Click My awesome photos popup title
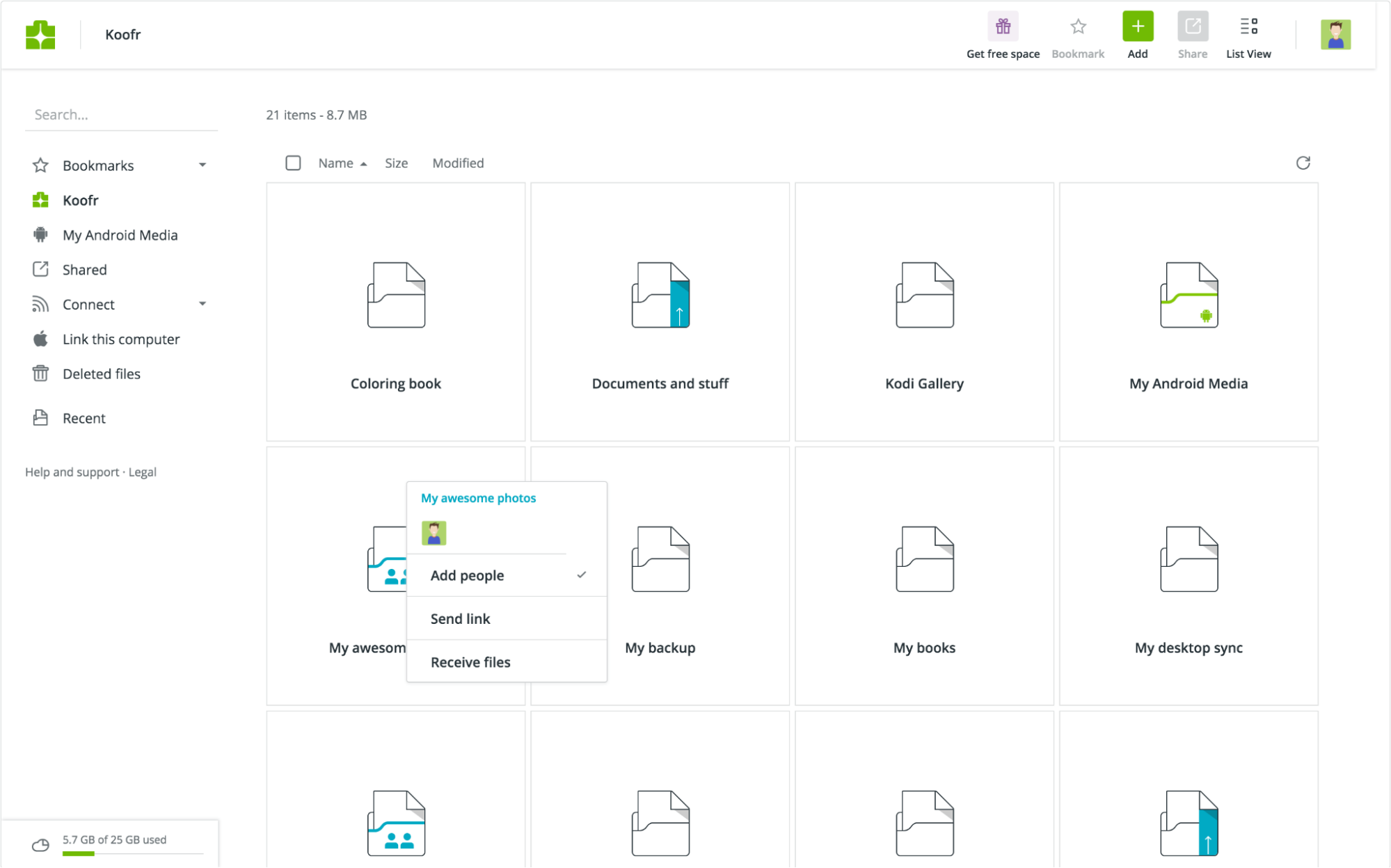This screenshot has width=1391, height=868. click(479, 498)
